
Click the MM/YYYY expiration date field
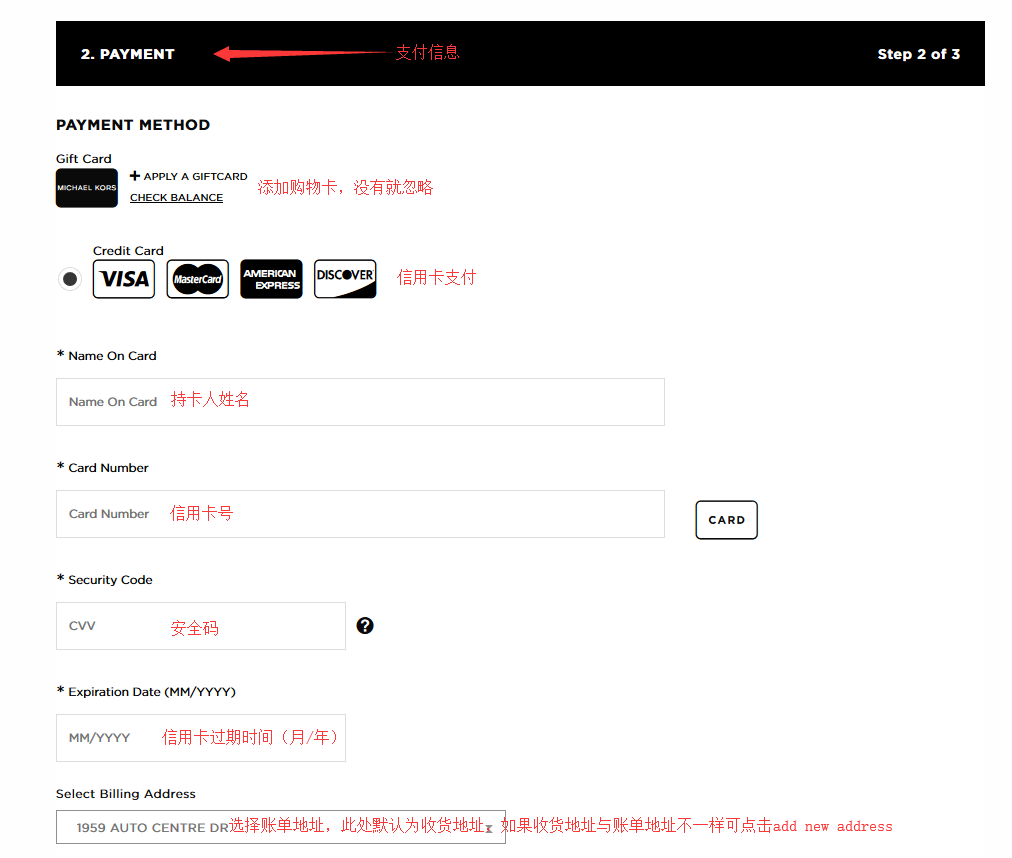click(x=201, y=738)
